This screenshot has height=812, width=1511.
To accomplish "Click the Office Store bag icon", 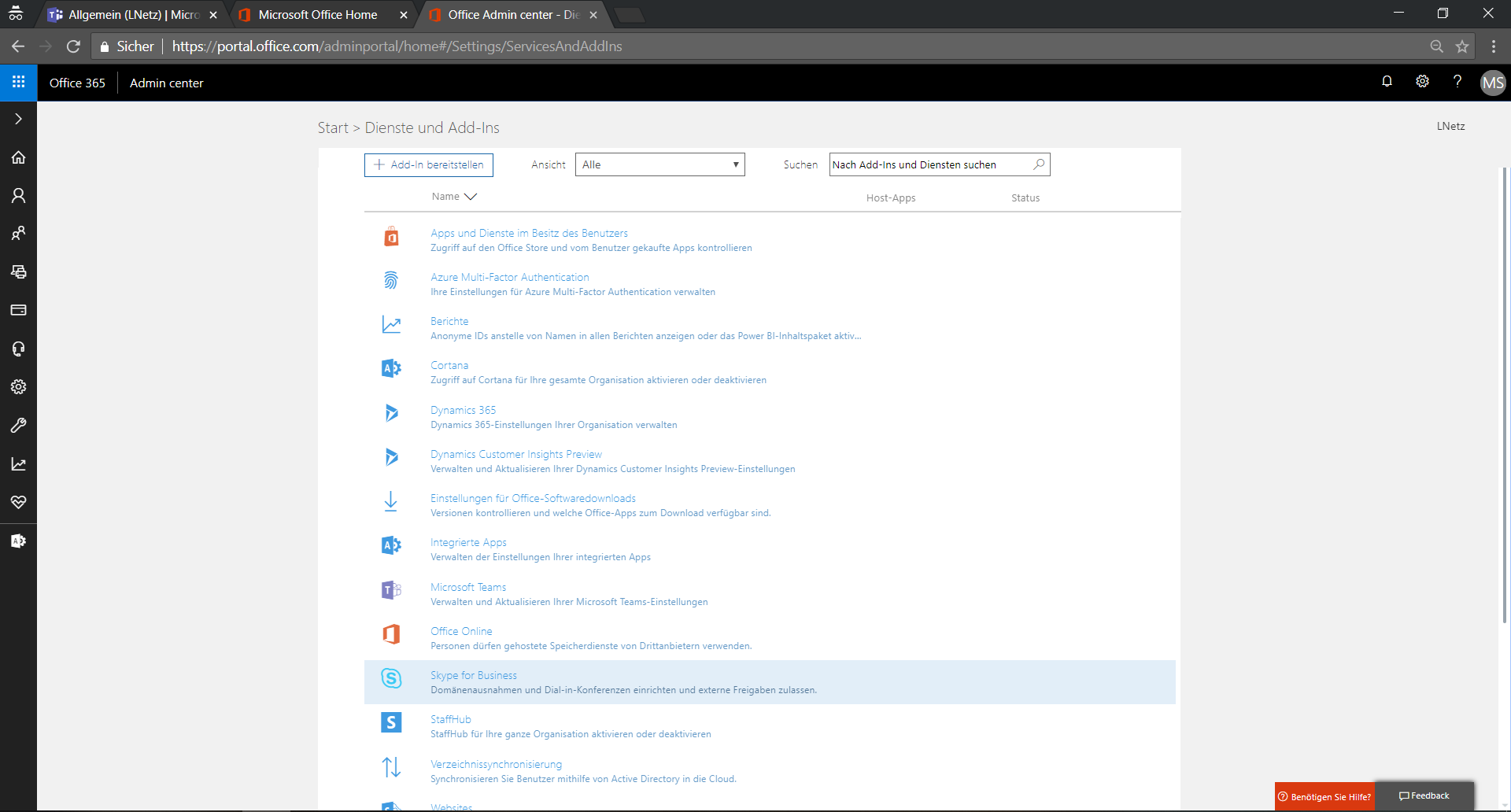I will click(391, 236).
